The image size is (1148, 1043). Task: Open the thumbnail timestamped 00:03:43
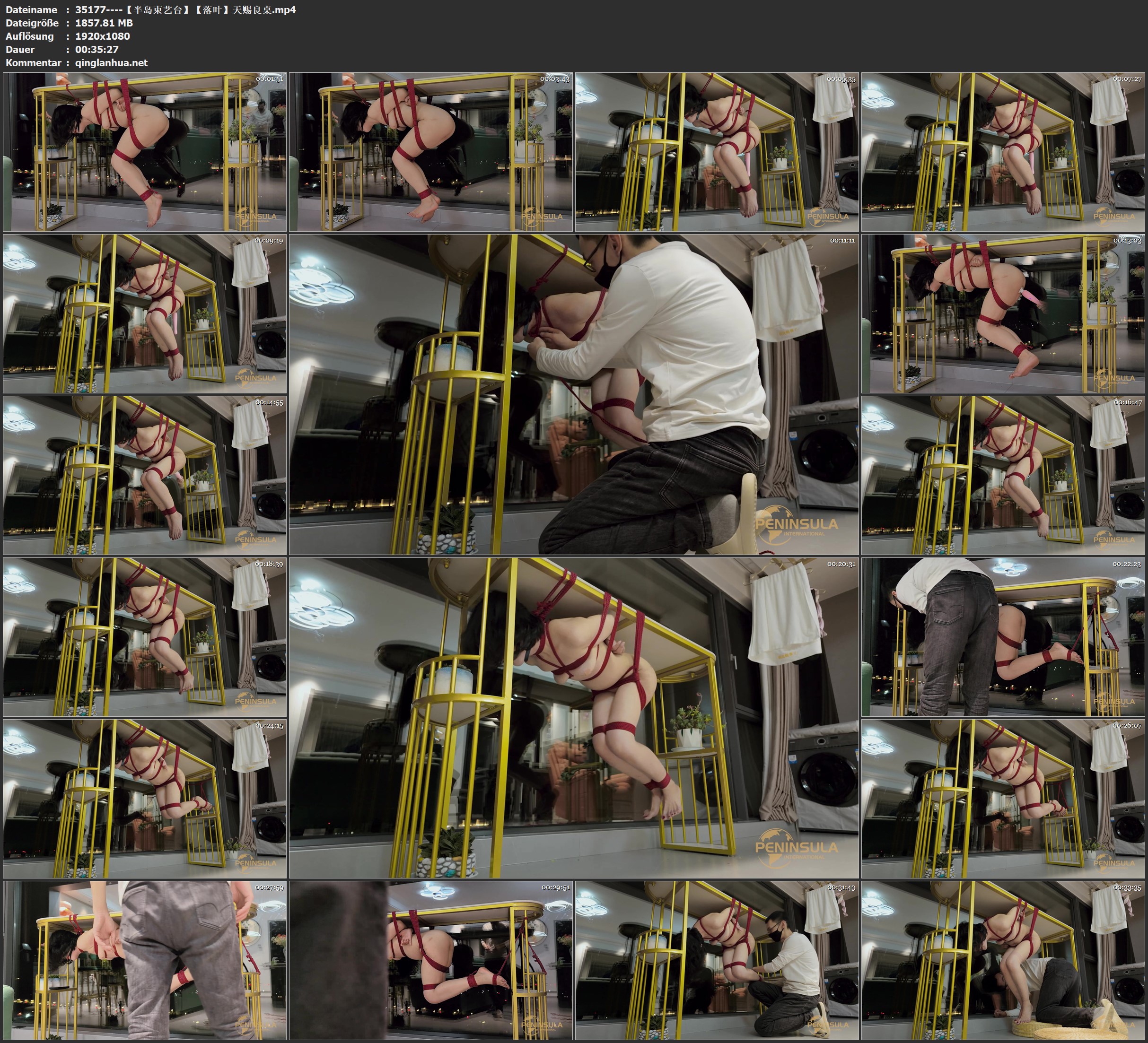point(431,152)
